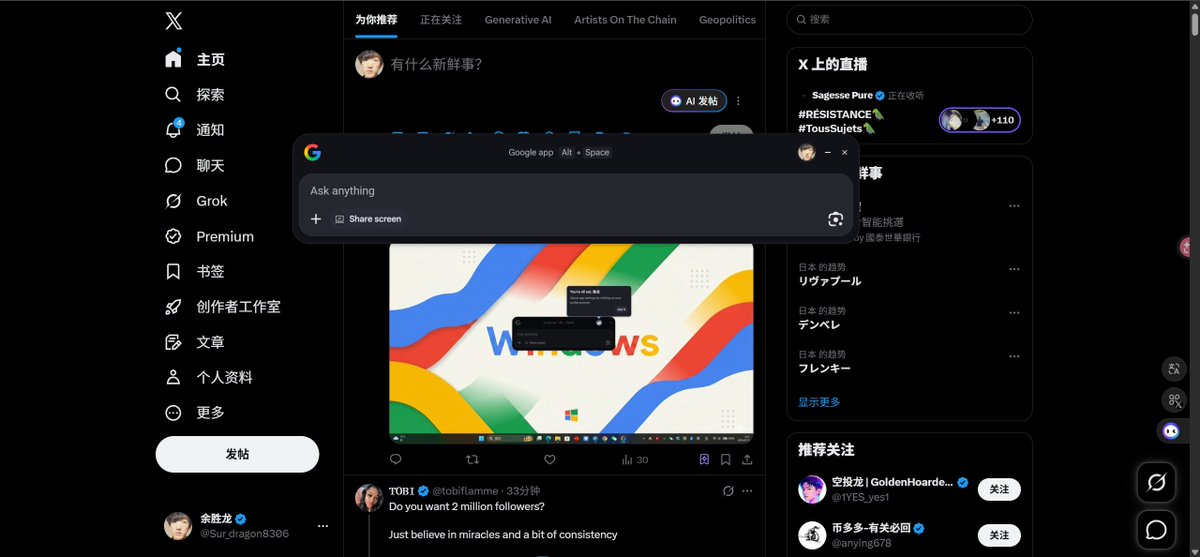Open the Premium page
Screen dimensions: 1200x557
pos(210,236)
